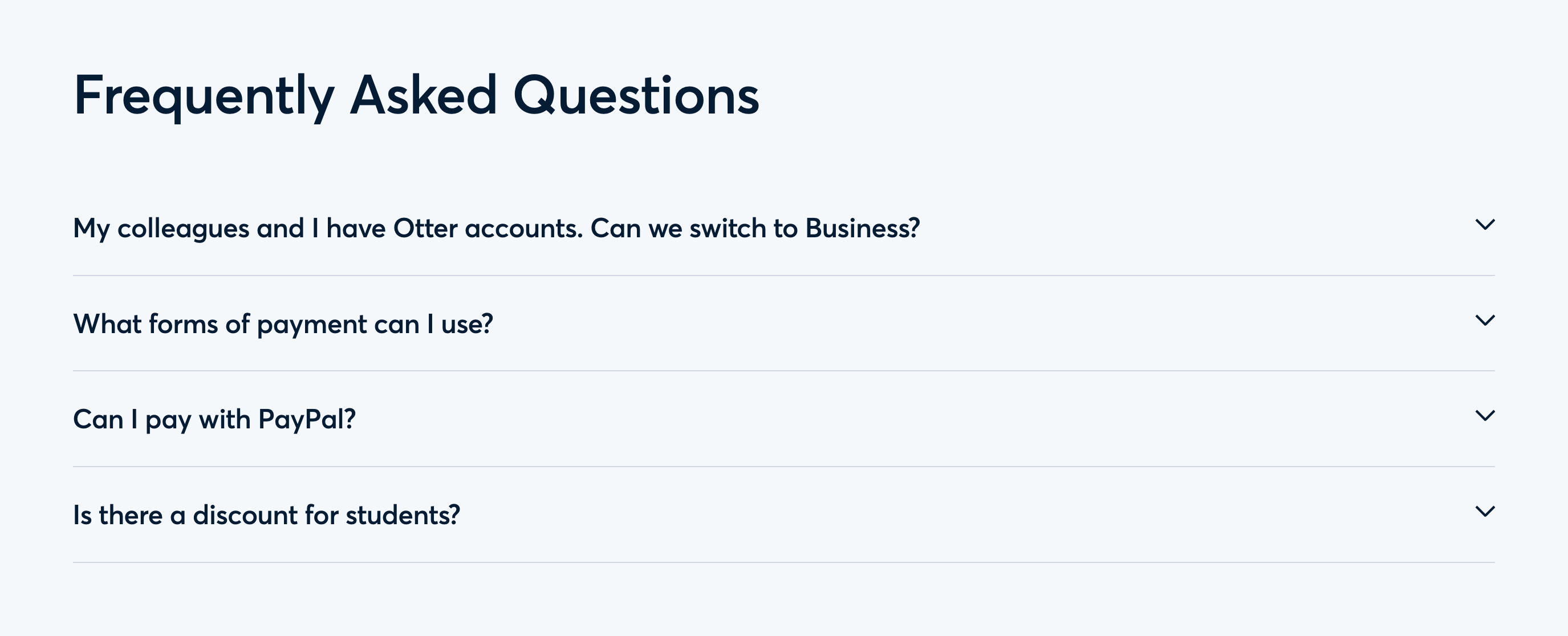This screenshot has width=1568, height=636.
Task: Click the separator line beneath the PayPal question
Action: [783, 467]
